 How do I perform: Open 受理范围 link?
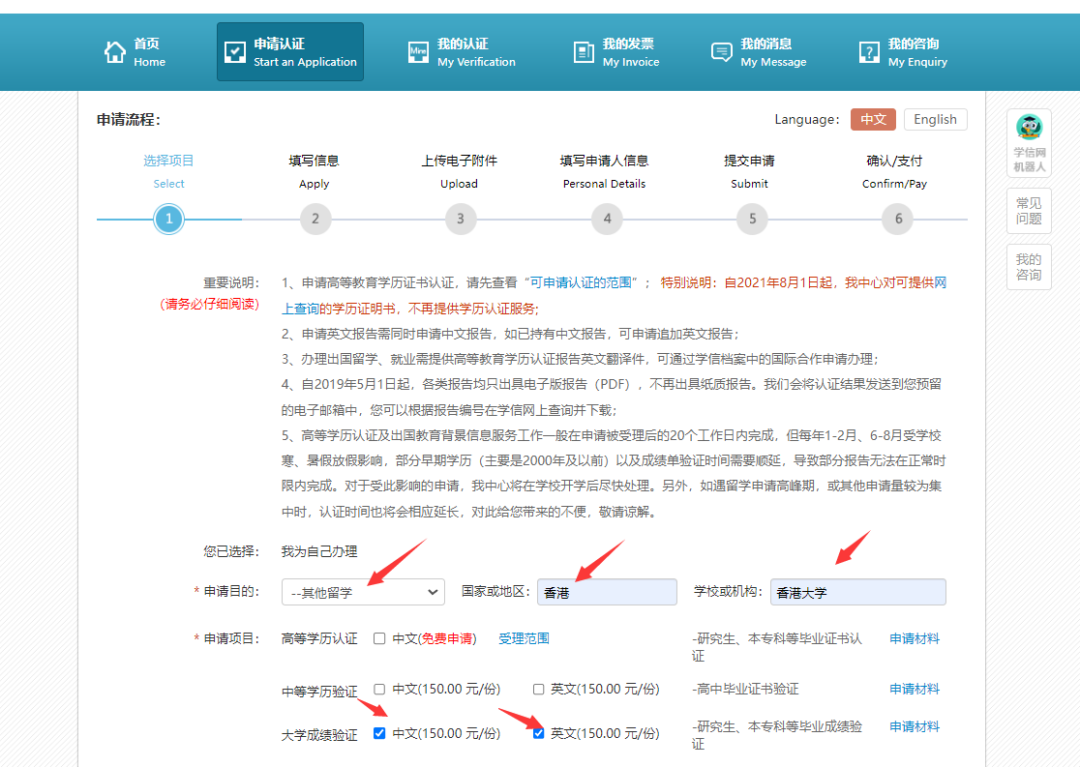[x=524, y=638]
